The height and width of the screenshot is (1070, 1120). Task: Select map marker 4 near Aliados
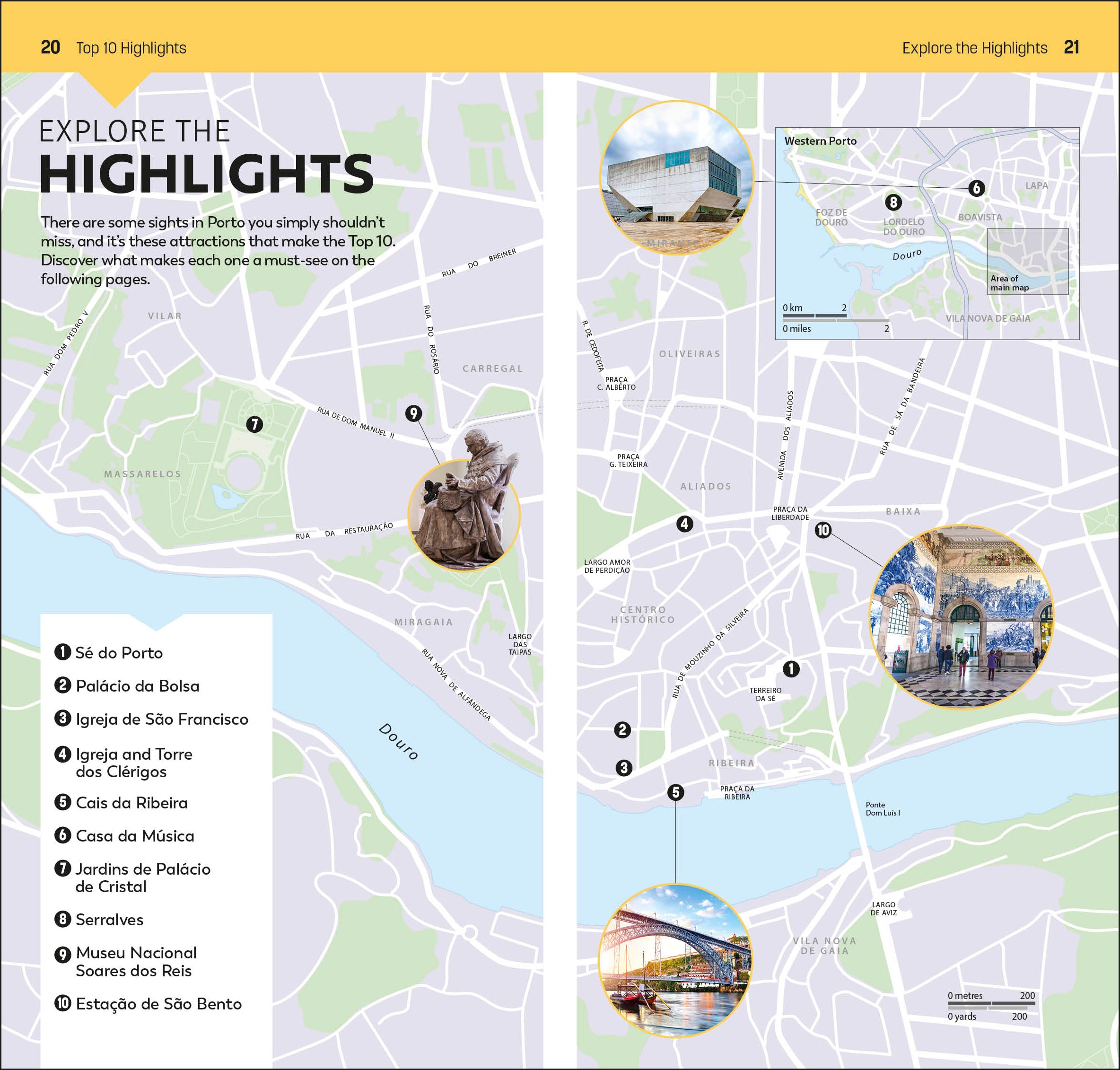tap(684, 524)
